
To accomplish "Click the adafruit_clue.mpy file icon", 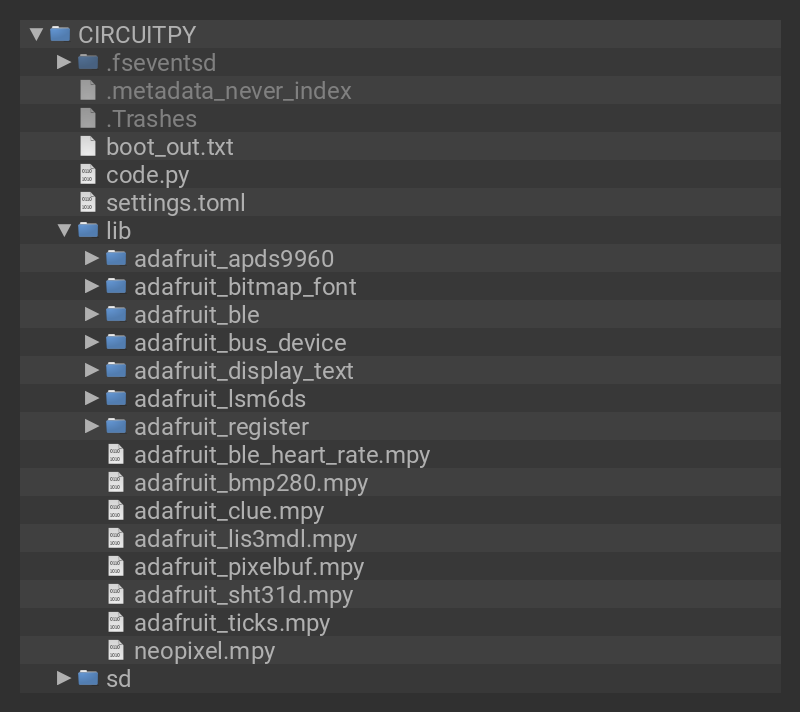I will (x=116, y=510).
